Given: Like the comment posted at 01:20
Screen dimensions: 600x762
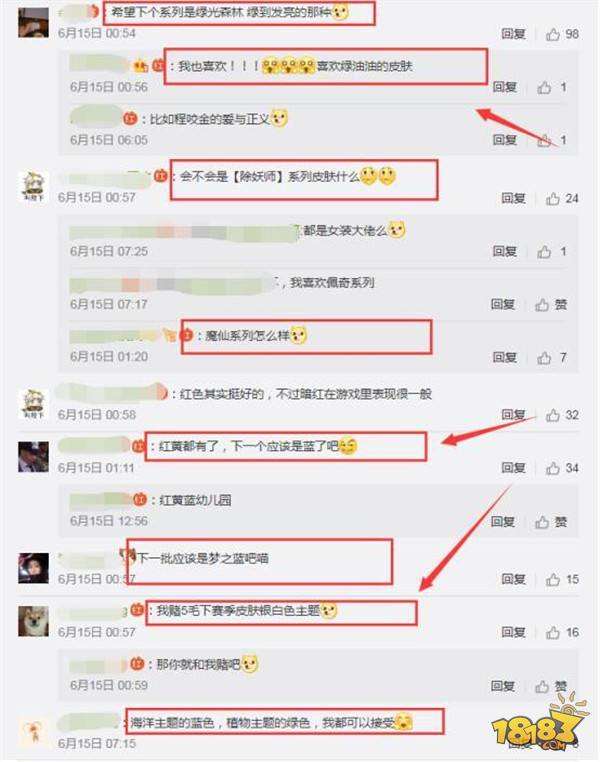Looking at the screenshot, I should [544, 358].
